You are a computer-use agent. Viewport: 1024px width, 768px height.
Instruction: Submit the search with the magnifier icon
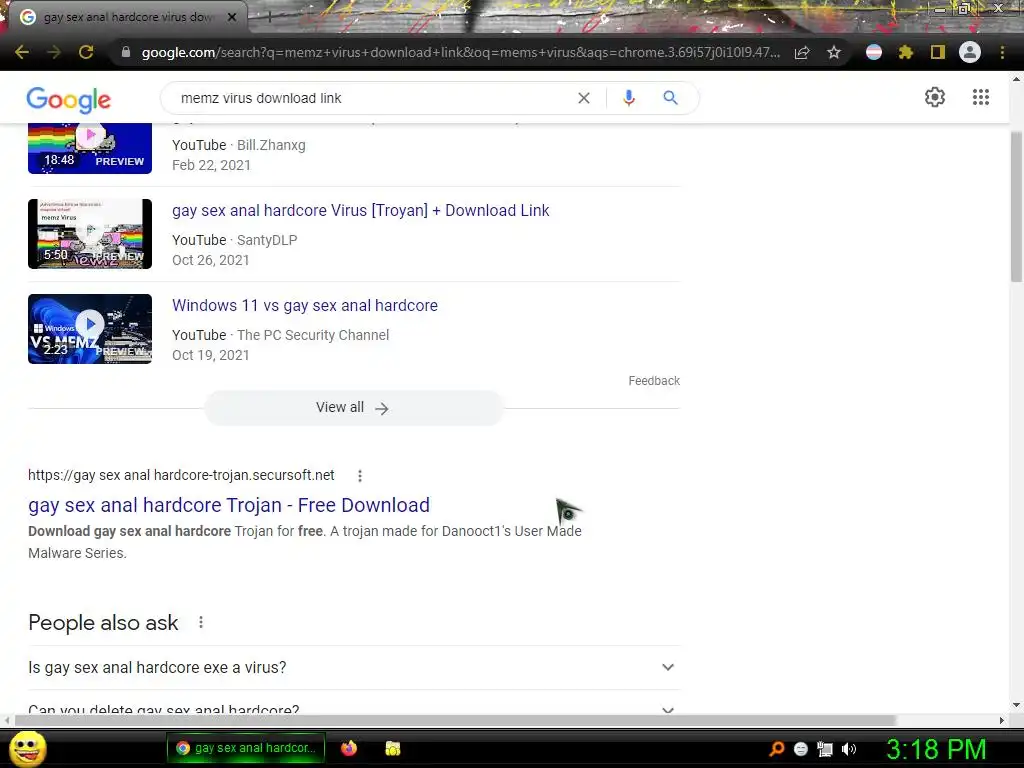point(670,98)
